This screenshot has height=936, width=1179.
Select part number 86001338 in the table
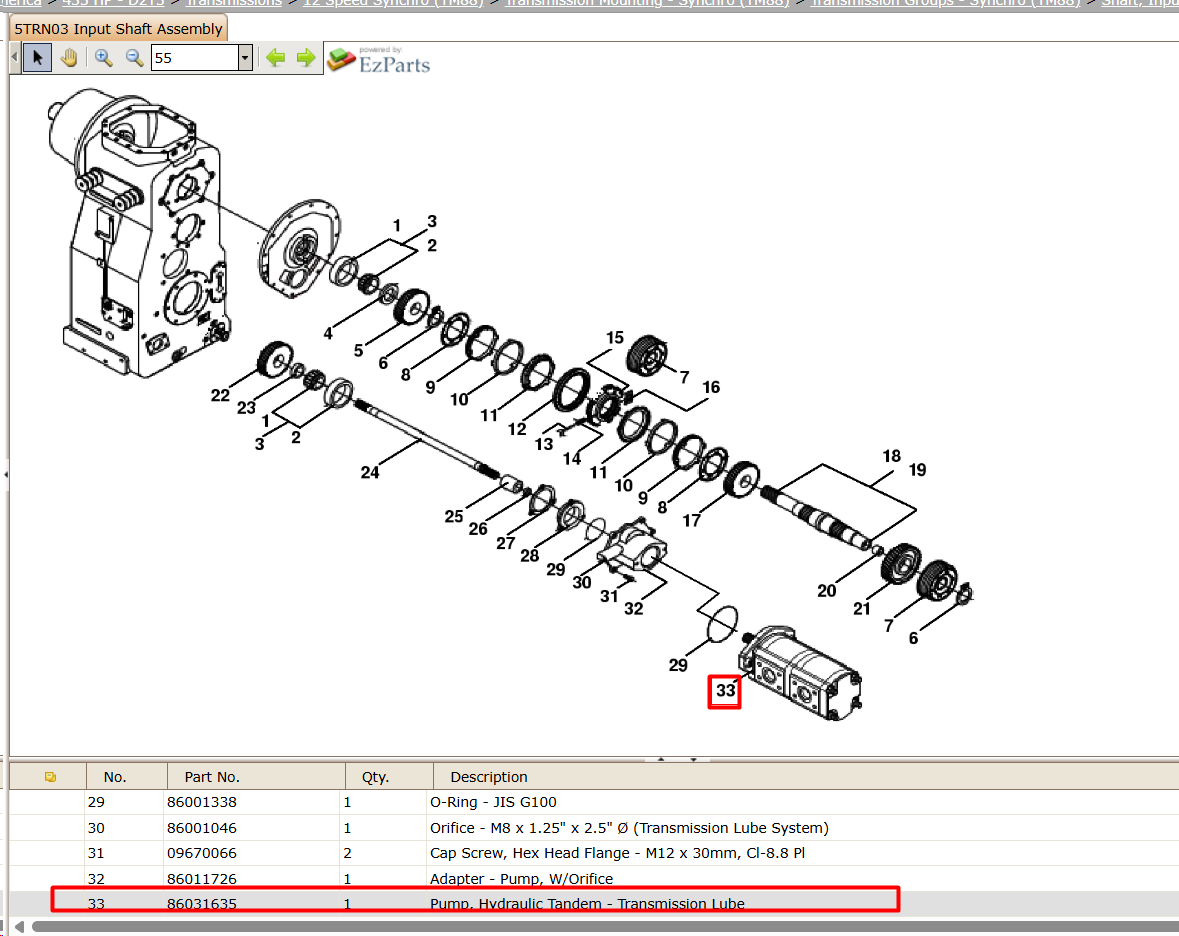(202, 802)
